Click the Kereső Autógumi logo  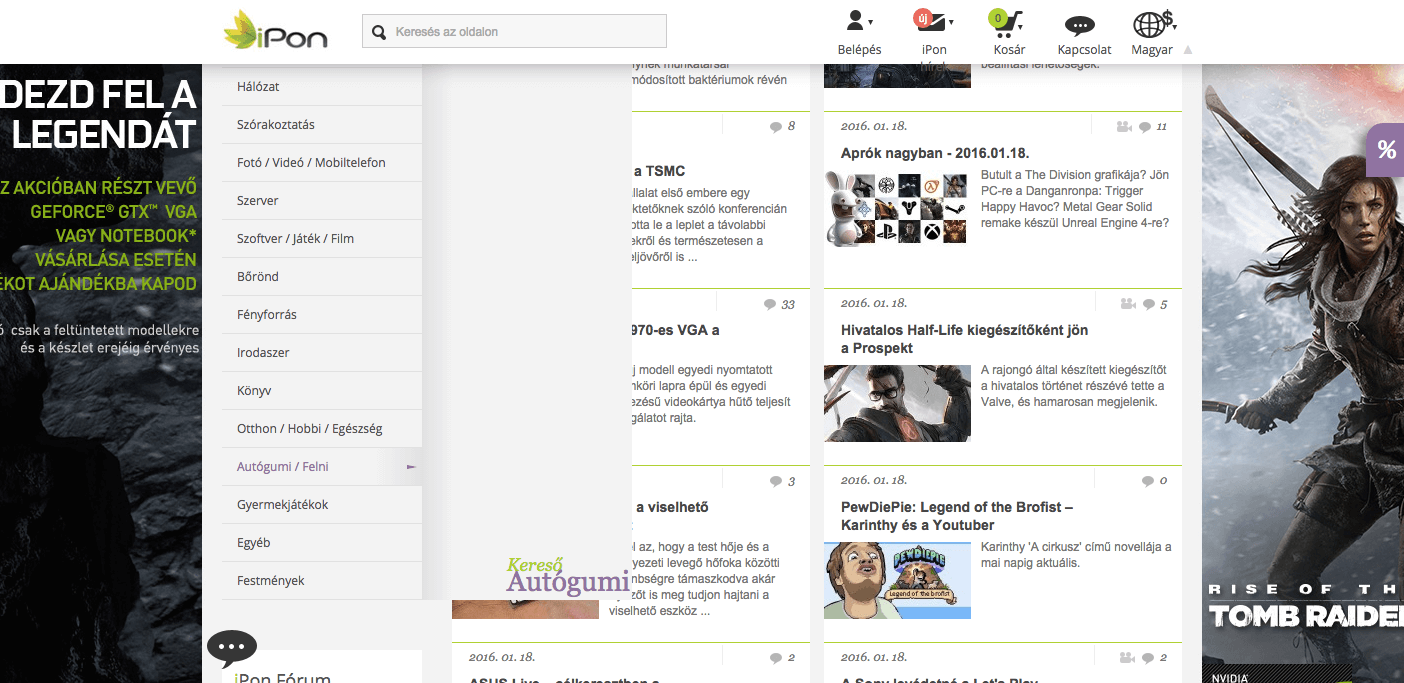point(567,576)
